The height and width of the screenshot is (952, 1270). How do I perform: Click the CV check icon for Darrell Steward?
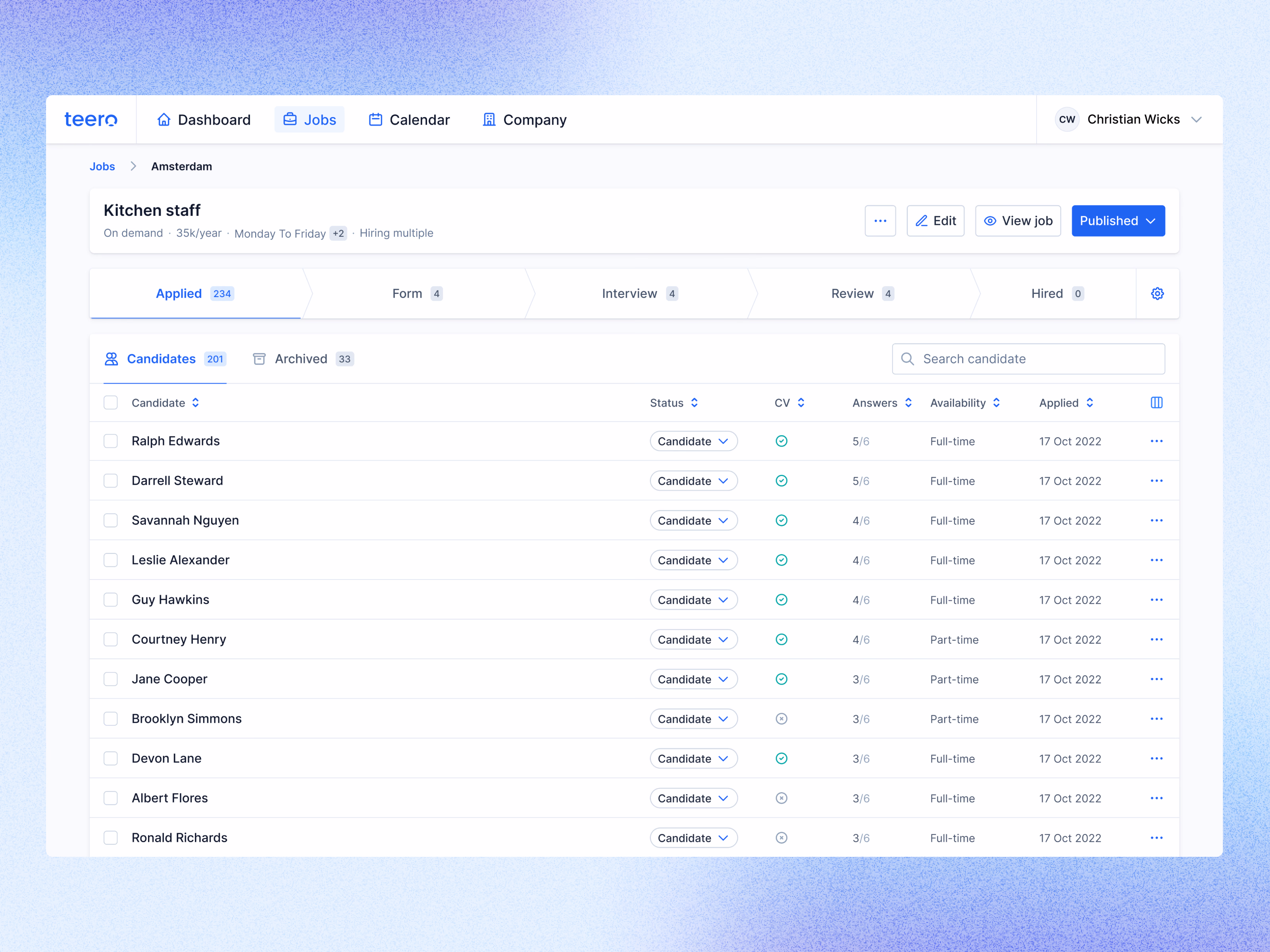[x=781, y=480]
